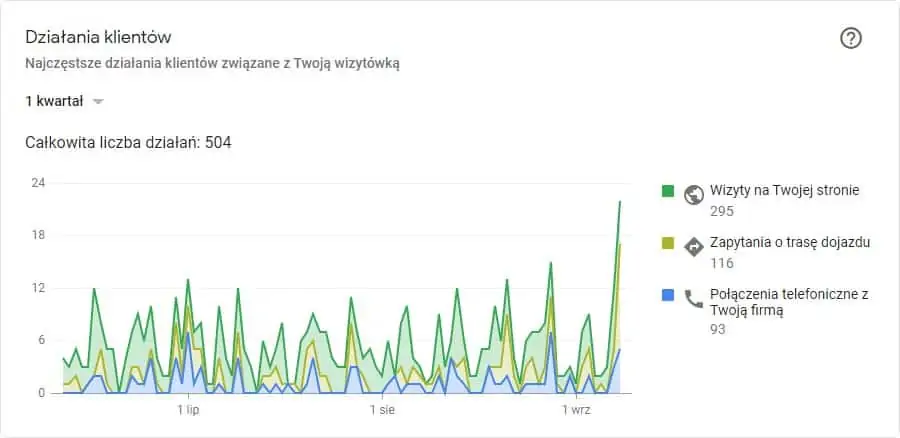Image resolution: width=900 pixels, height=438 pixels.
Task: Toggle green website visits series square
Action: (667, 190)
